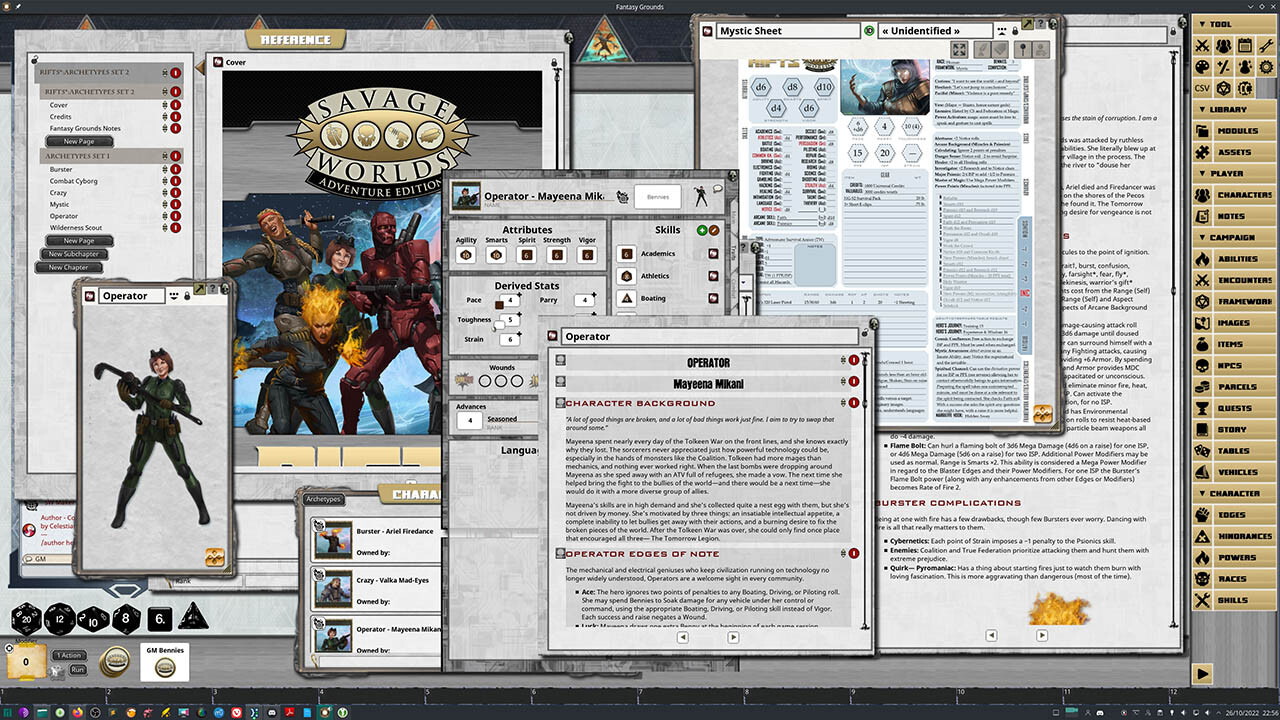Image resolution: width=1280 pixels, height=720 pixels.
Task: Click the Agility attribute die
Action: [x=465, y=255]
